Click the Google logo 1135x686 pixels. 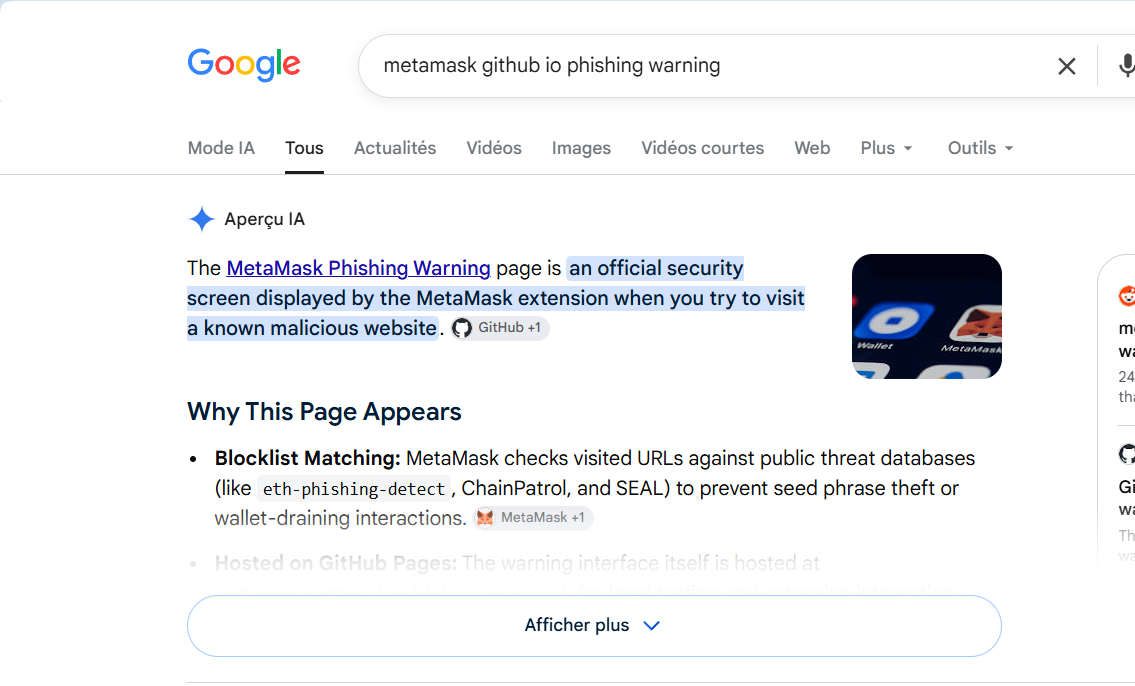(244, 64)
